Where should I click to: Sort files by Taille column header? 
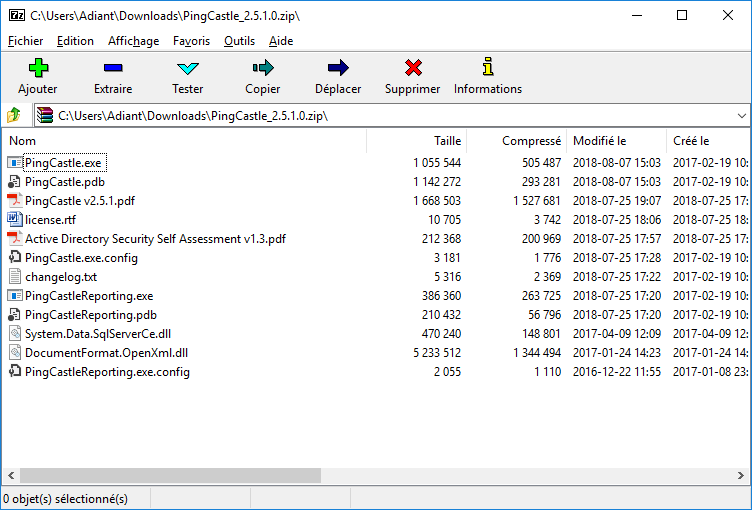pos(417,141)
